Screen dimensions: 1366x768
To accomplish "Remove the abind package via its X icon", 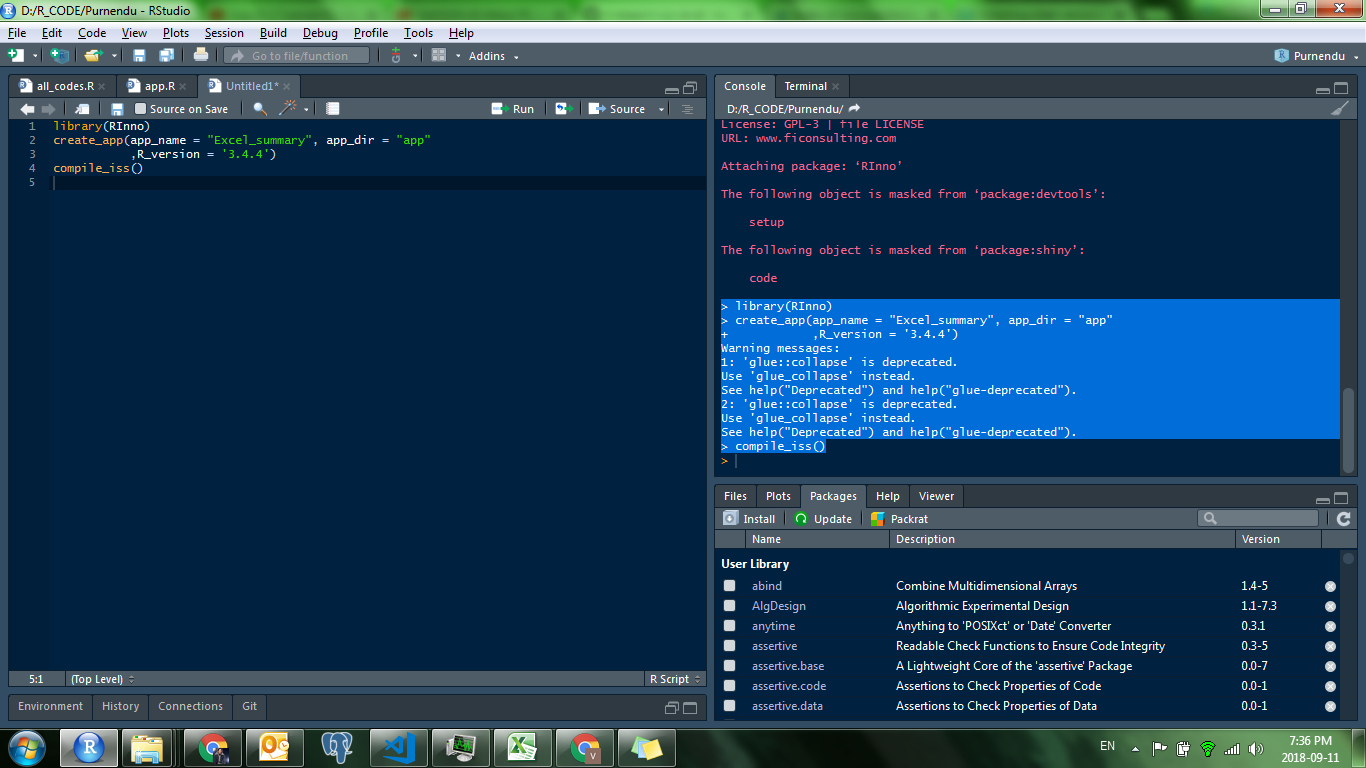I will click(x=1330, y=586).
